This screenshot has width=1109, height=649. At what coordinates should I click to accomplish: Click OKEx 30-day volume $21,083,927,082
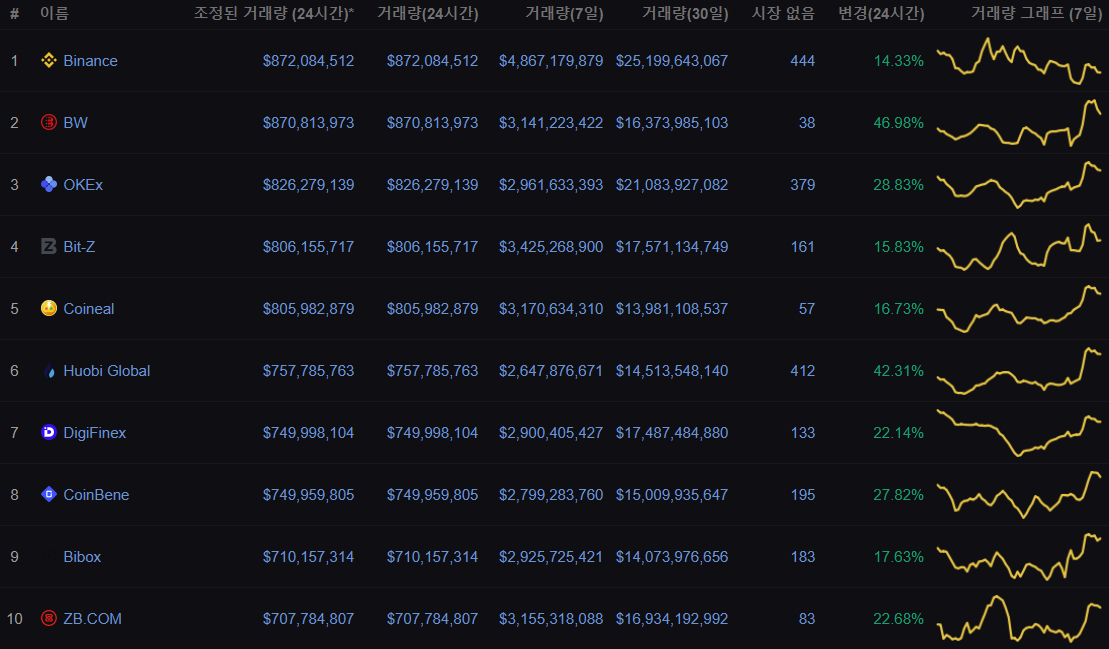pyautogui.click(x=672, y=185)
